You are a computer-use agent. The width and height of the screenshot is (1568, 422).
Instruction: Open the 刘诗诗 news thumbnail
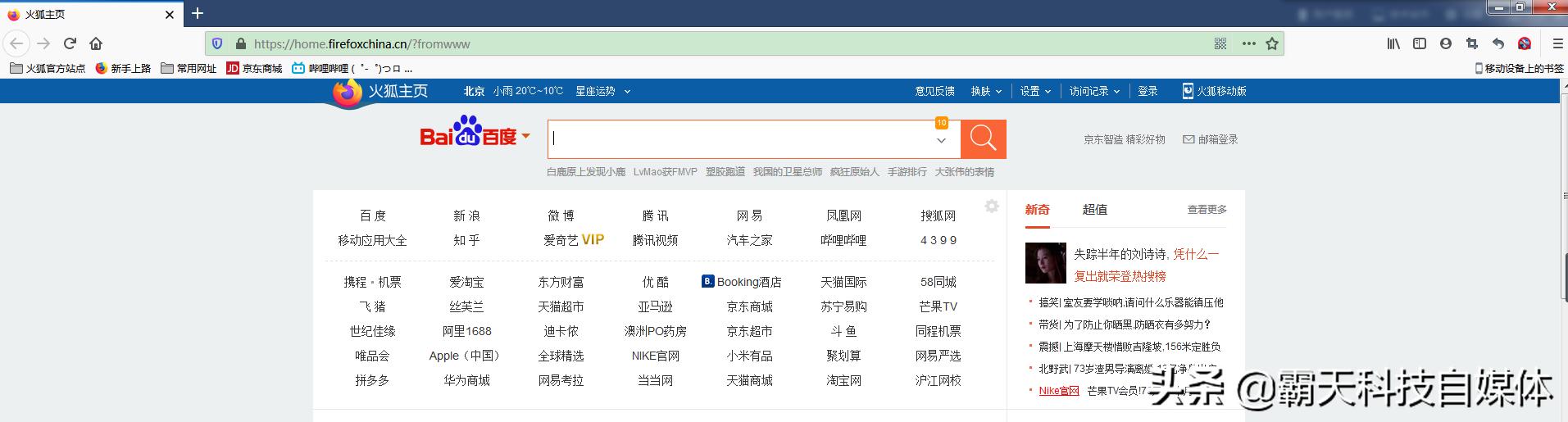[1045, 263]
